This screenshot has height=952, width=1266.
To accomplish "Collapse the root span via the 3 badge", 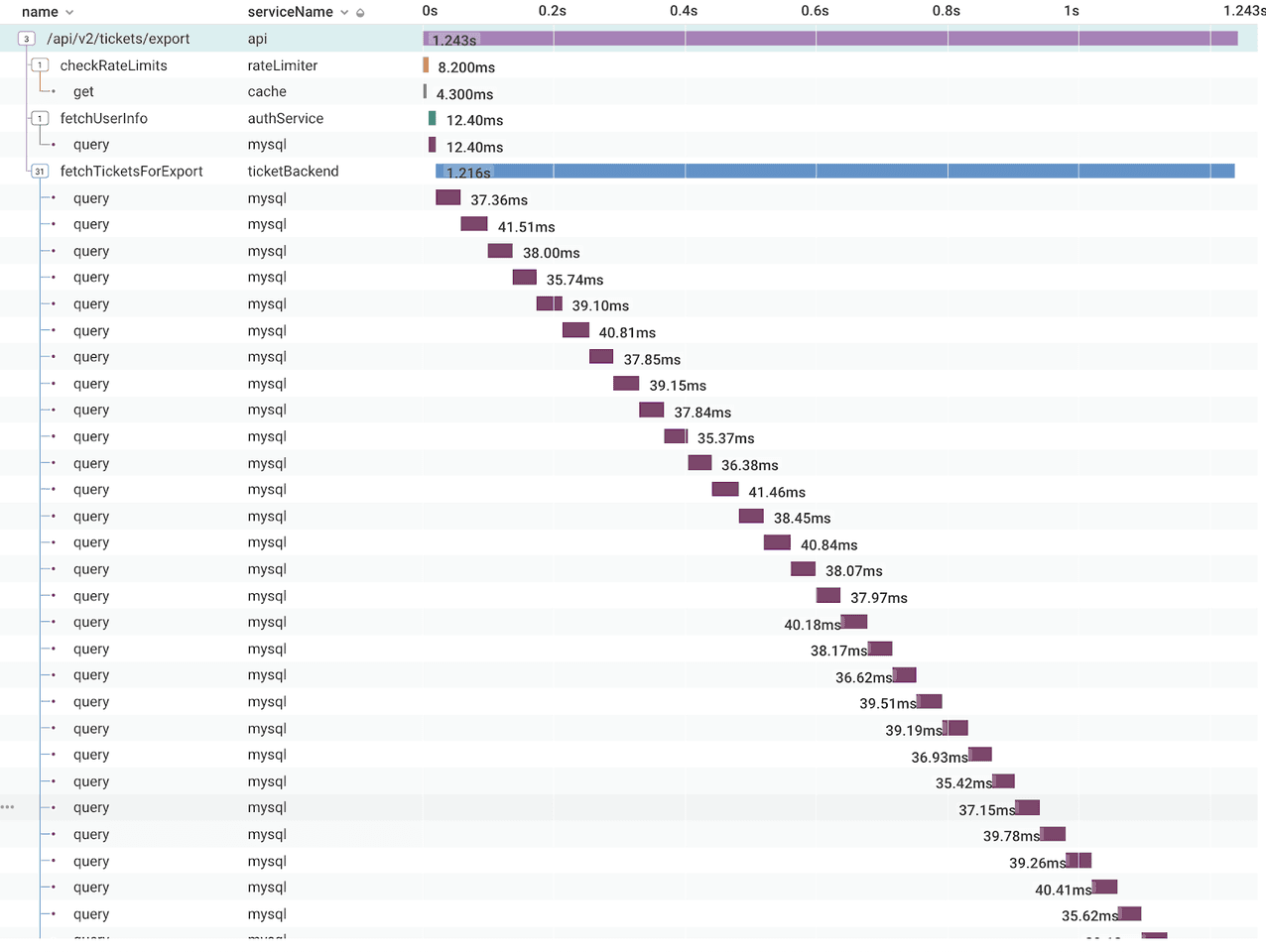I will (x=24, y=38).
